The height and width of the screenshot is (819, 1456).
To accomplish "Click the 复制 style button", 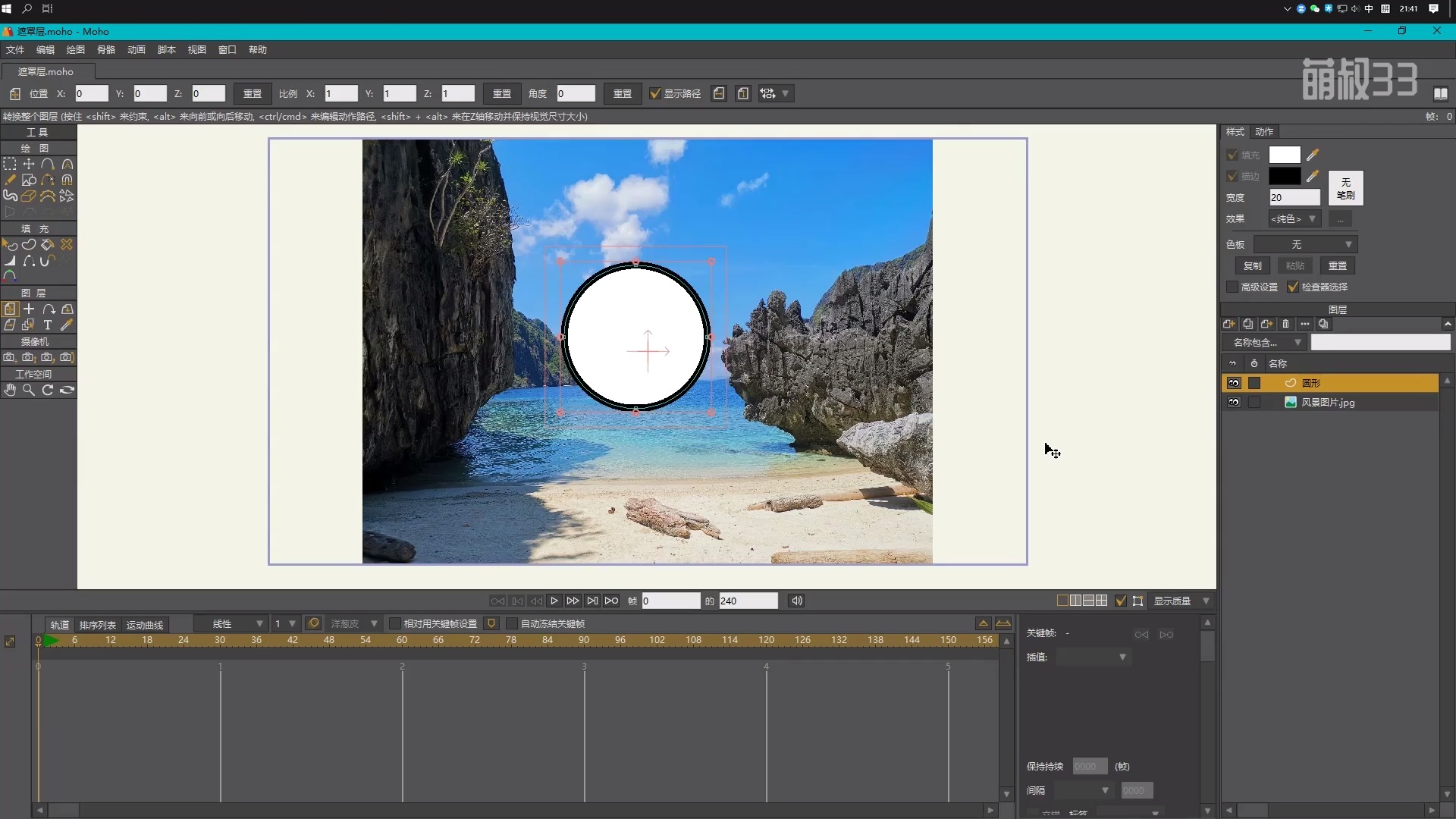I will (1252, 265).
